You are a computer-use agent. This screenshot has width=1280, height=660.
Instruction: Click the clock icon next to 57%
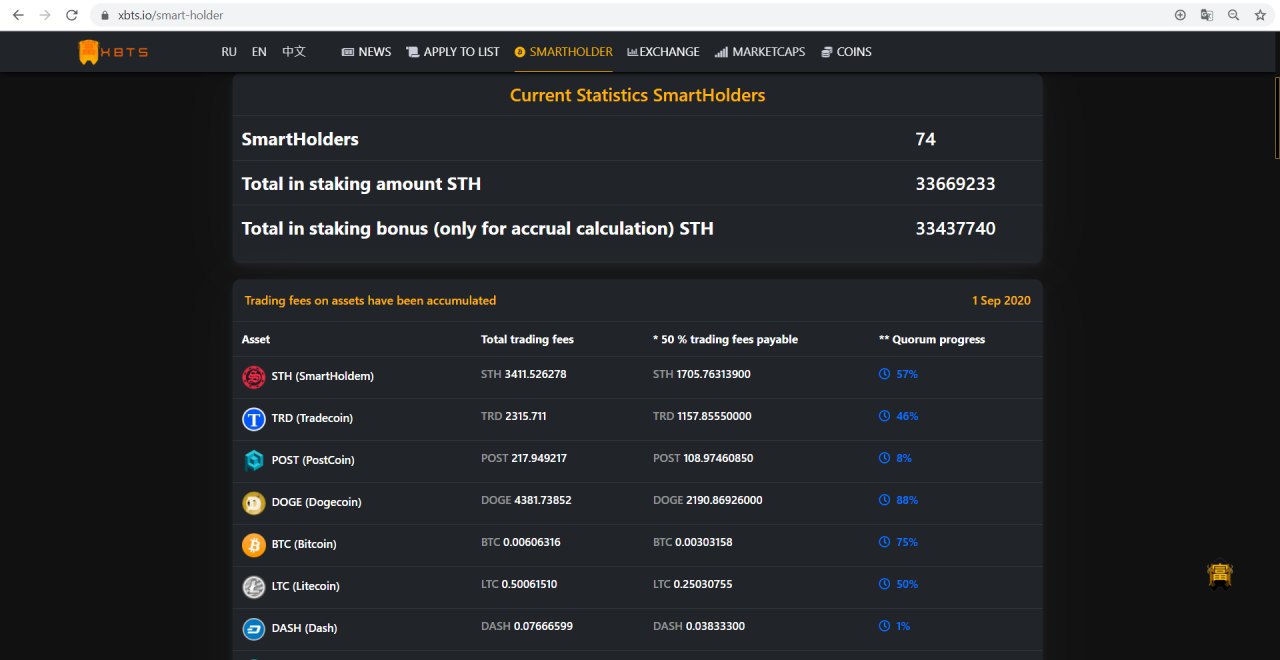(884, 374)
